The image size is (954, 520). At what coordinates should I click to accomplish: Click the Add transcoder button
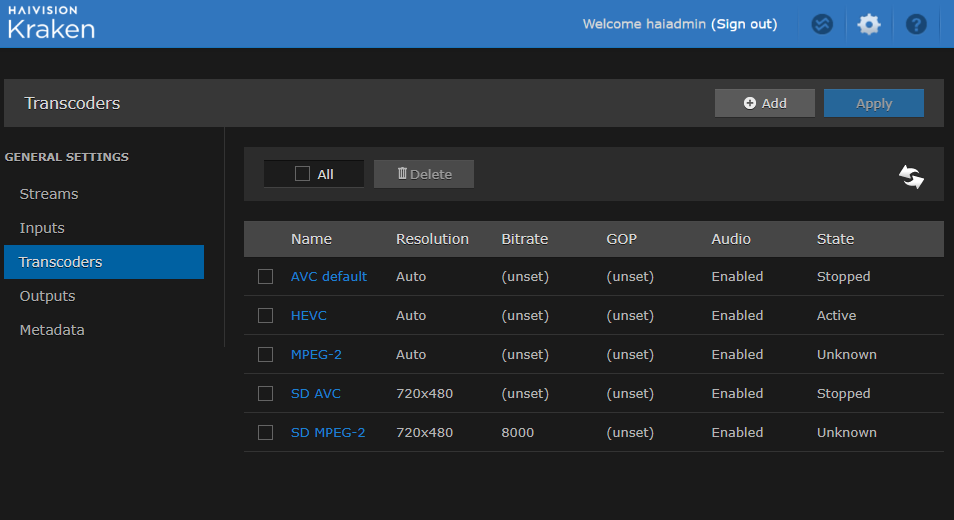(765, 103)
